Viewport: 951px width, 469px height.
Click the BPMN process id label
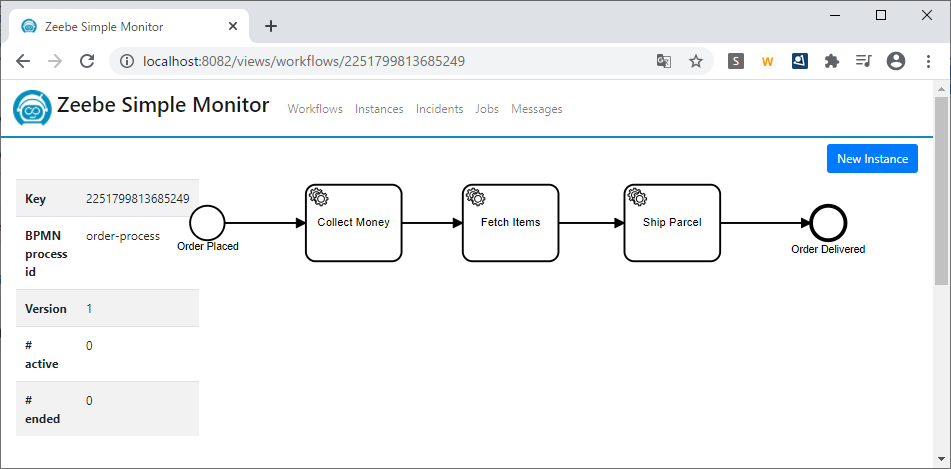pos(46,254)
